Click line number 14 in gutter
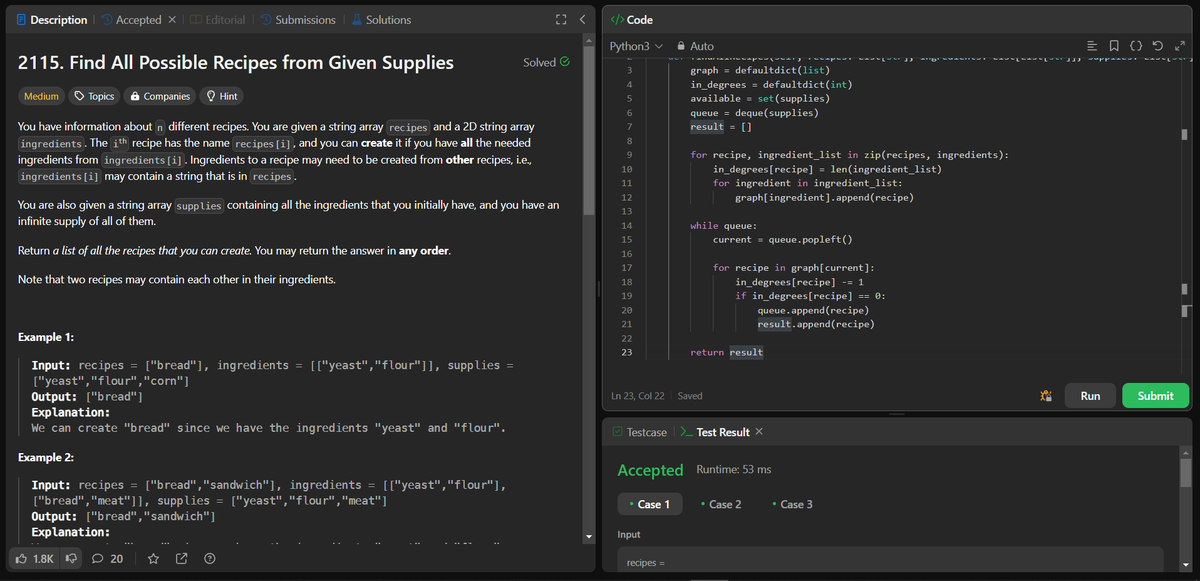Screen dimensions: 1200x581 click(x=626, y=226)
